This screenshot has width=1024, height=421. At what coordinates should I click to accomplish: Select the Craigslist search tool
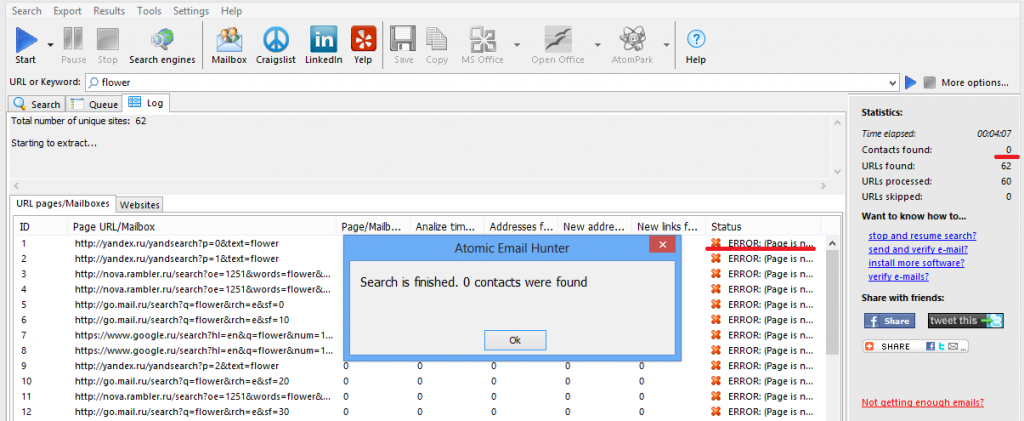click(x=276, y=46)
